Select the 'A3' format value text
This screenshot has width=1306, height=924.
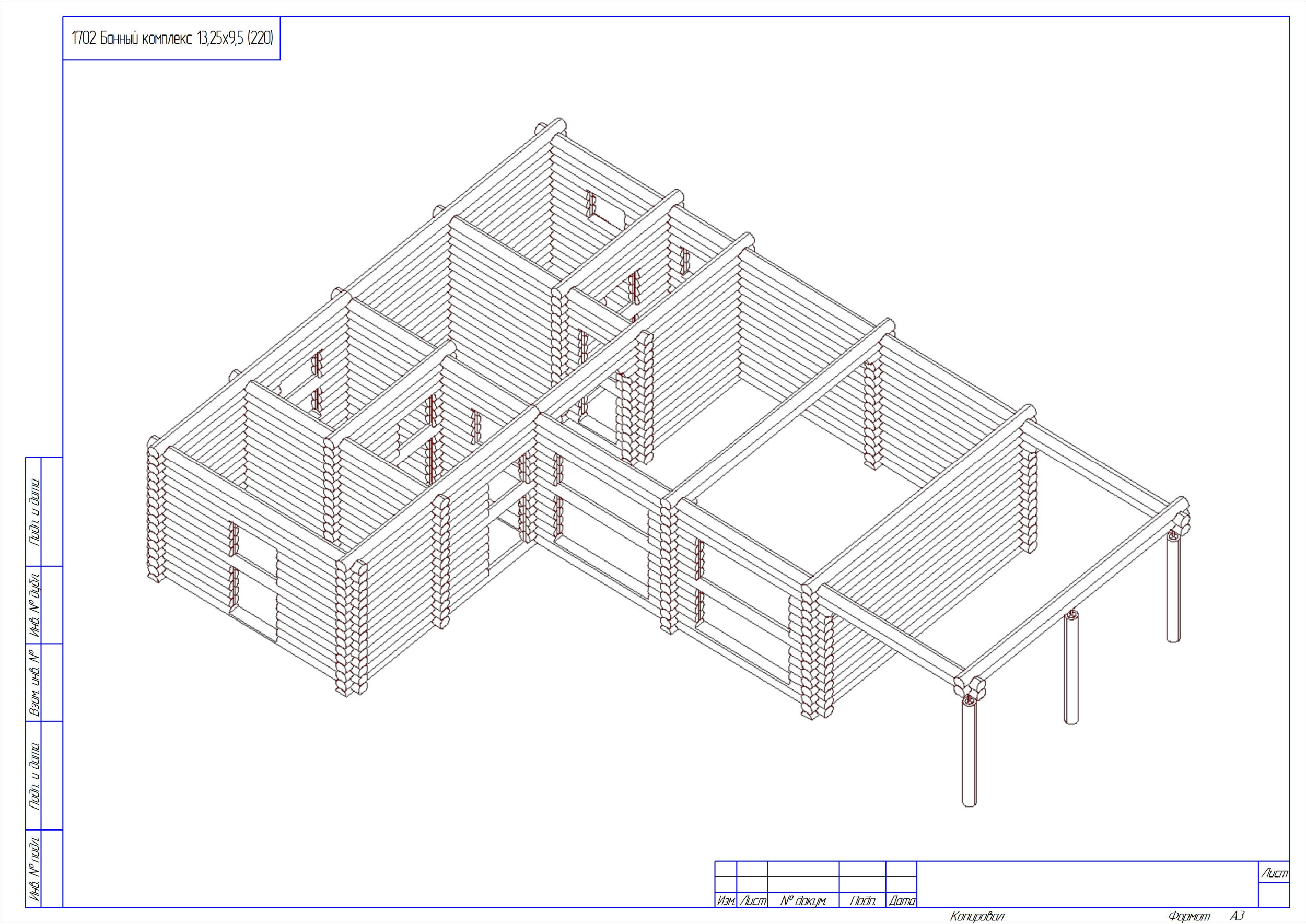pyautogui.click(x=1237, y=916)
